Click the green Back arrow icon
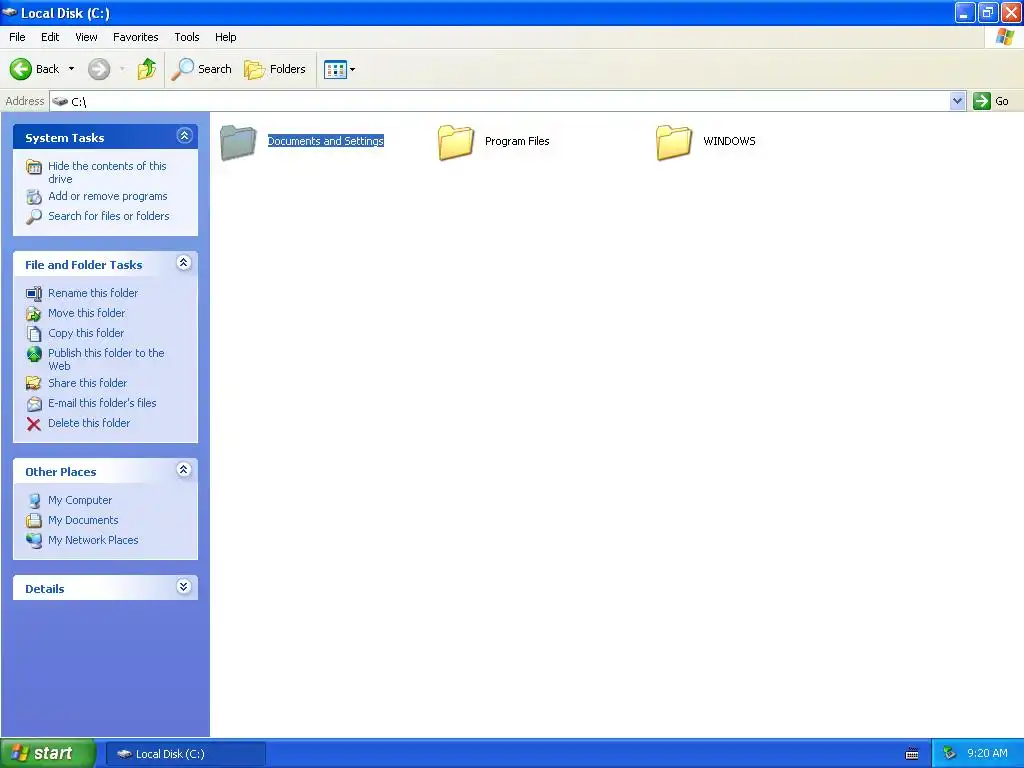Viewport: 1024px width, 768px height. point(21,69)
